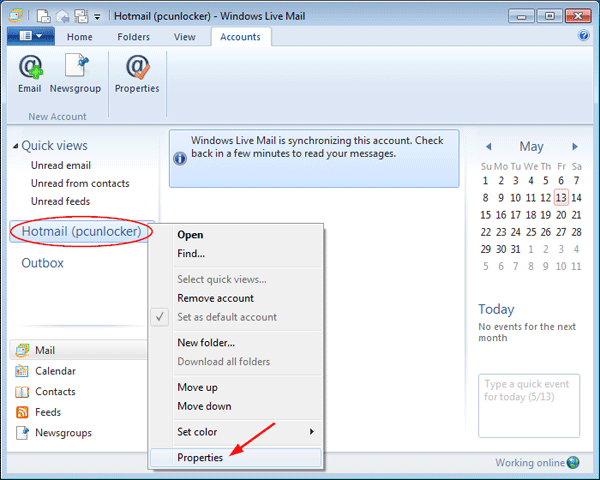This screenshot has height=480, width=600.
Task: Switch to the Folders ribbon tab
Action: [x=134, y=37]
